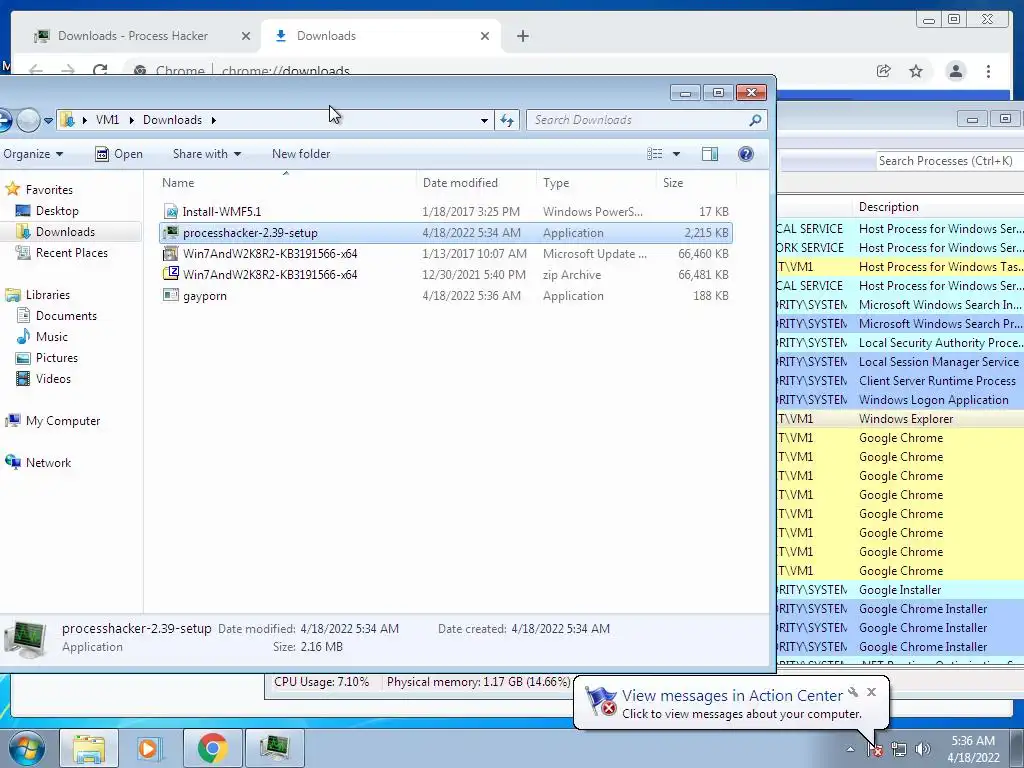Show hidden tray icons arrow
Image resolution: width=1024 pixels, height=768 pixels.
[850, 750]
